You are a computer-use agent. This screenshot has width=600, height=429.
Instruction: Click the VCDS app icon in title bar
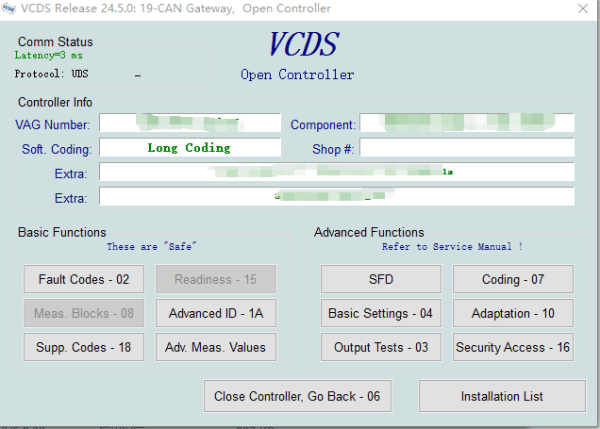8,8
